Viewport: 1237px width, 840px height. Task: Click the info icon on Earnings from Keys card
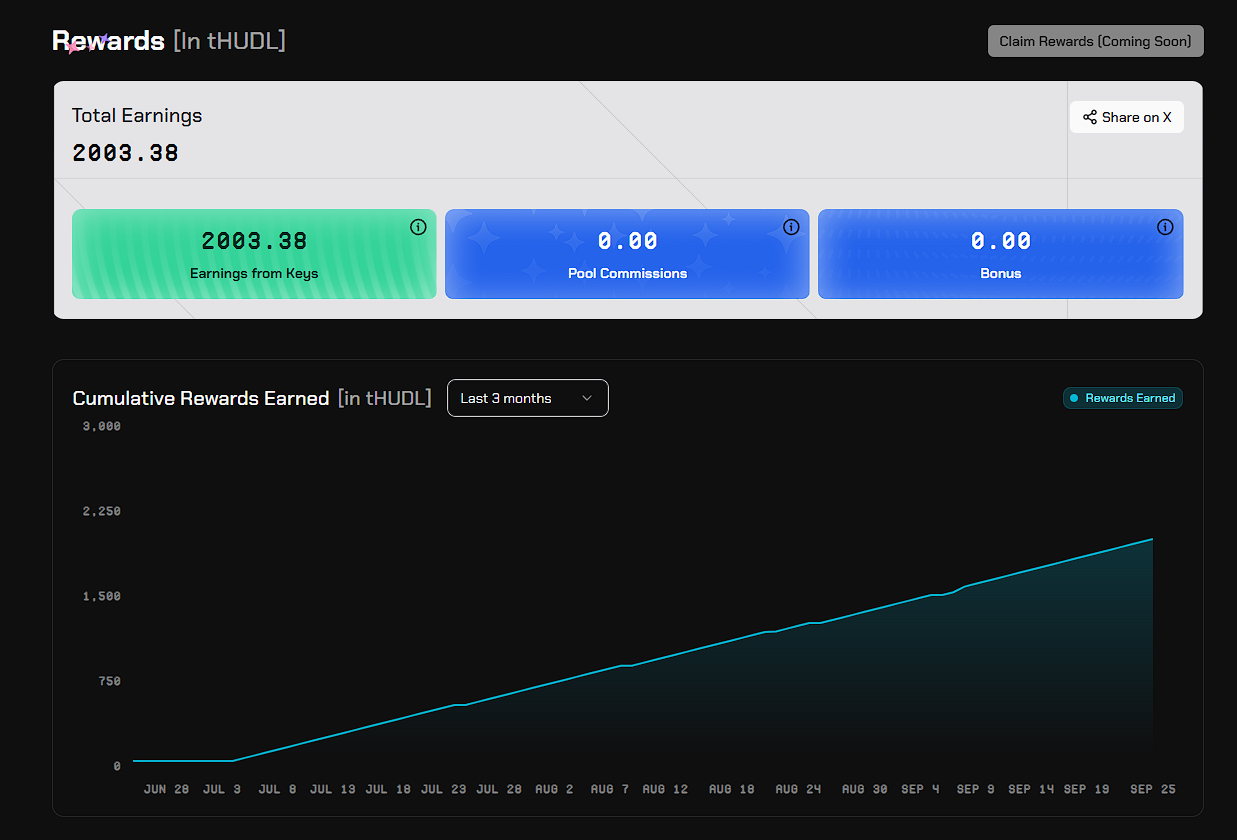(418, 227)
